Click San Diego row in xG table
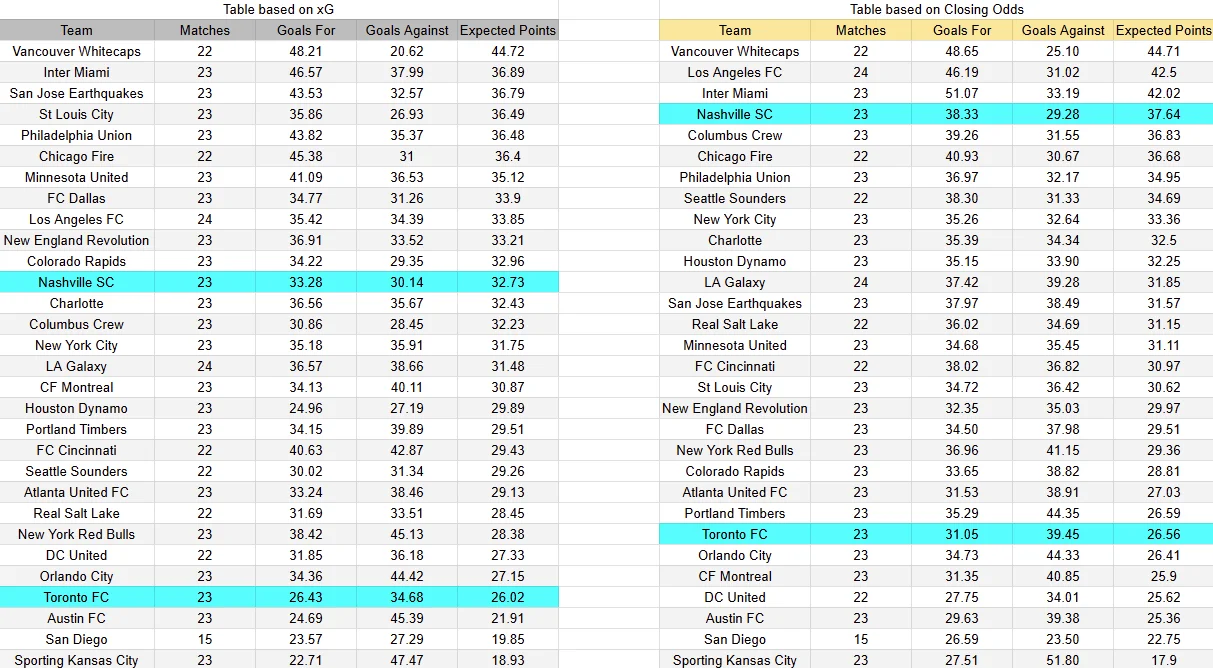This screenshot has width=1213, height=668. tap(278, 639)
